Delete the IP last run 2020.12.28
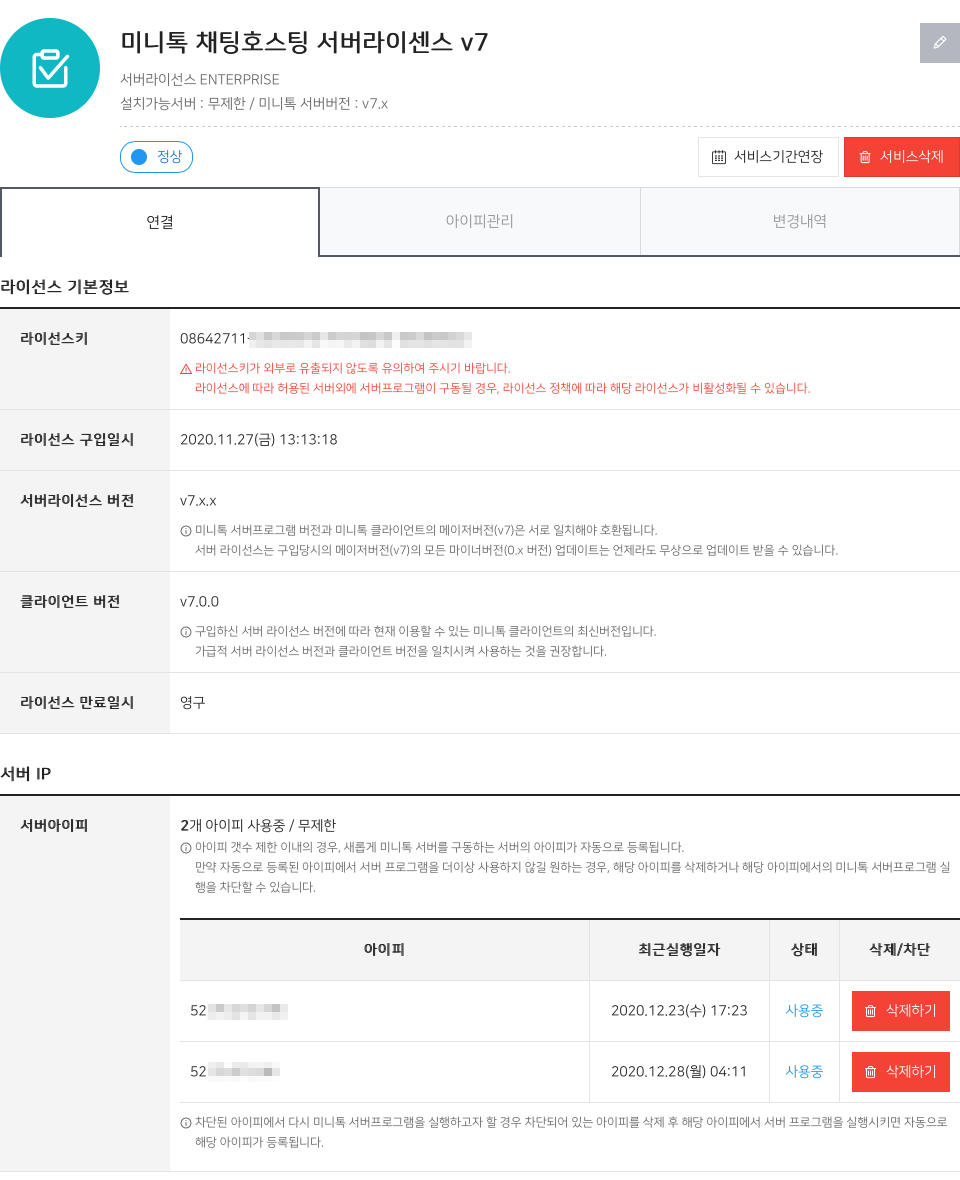This screenshot has height=1180, width=960. 901,1072
